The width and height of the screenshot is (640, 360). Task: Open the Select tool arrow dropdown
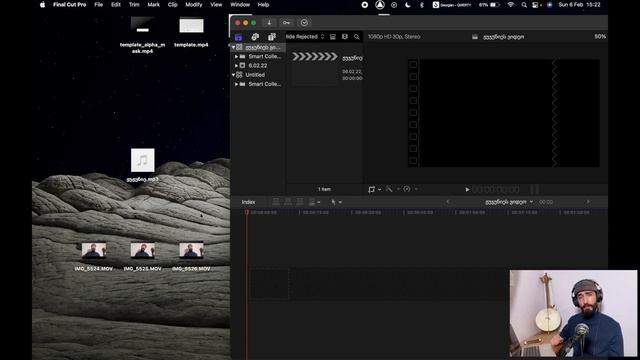(x=336, y=202)
